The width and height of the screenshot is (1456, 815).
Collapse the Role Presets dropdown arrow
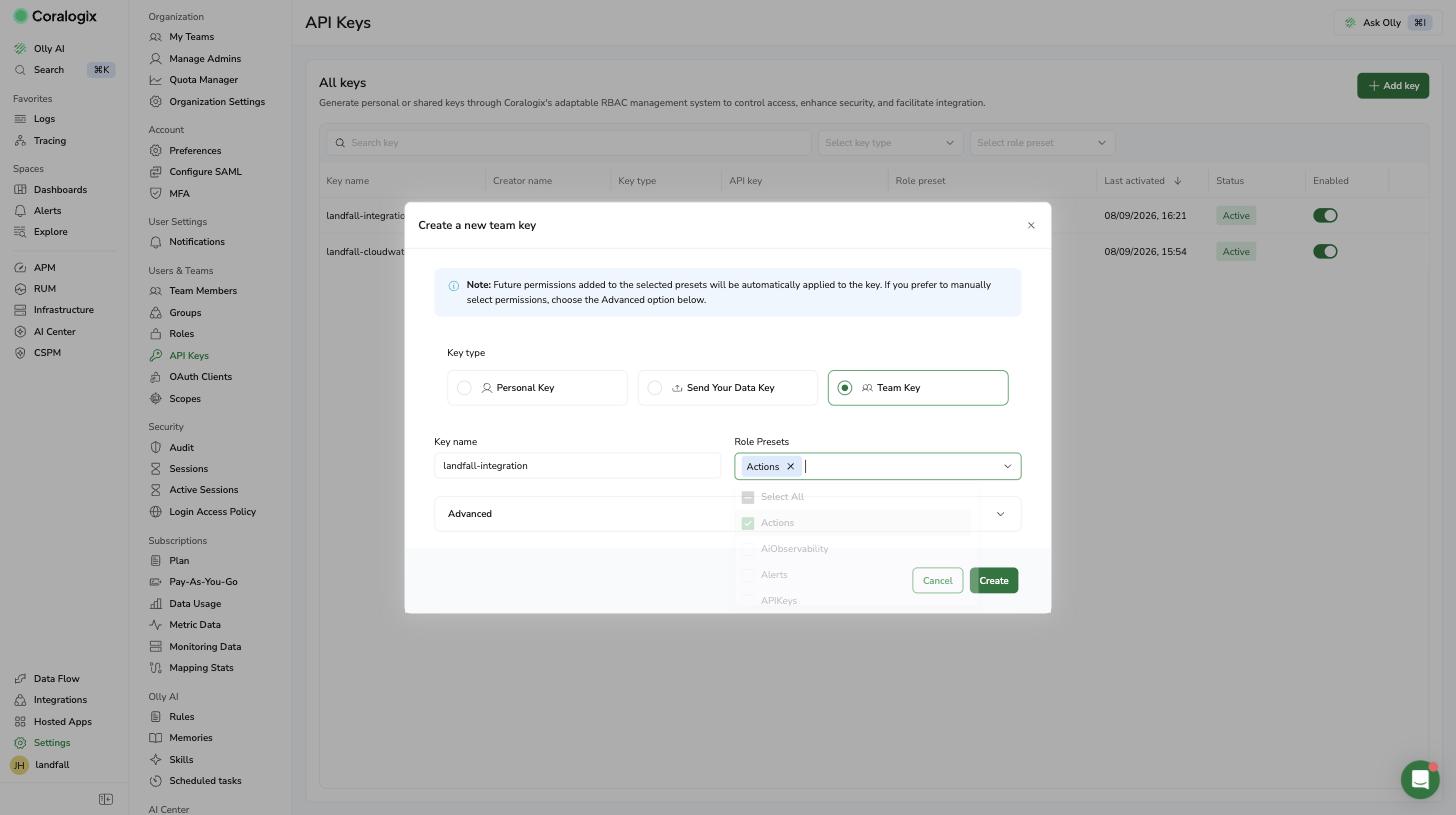(1007, 467)
